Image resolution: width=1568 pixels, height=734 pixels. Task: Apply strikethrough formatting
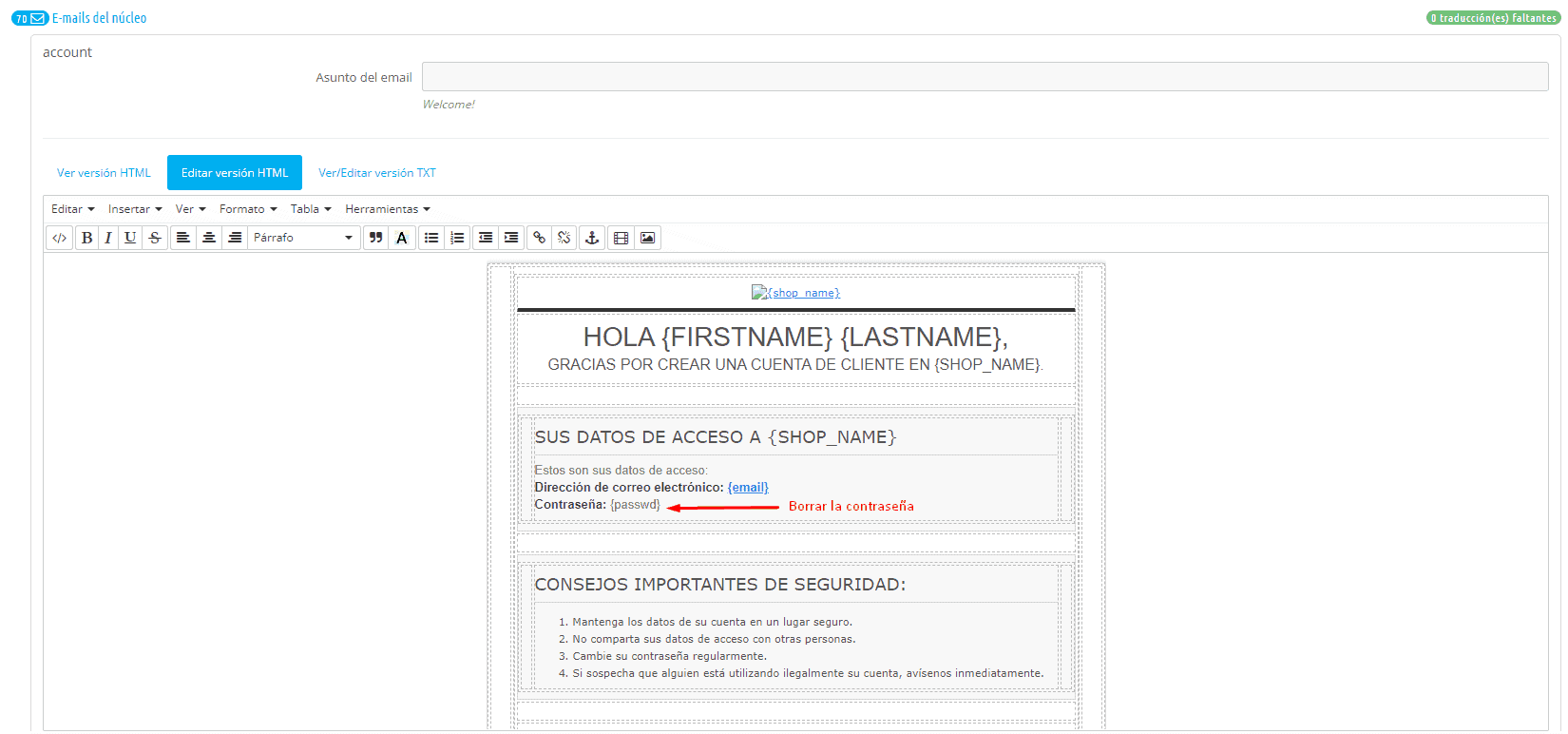tap(155, 238)
